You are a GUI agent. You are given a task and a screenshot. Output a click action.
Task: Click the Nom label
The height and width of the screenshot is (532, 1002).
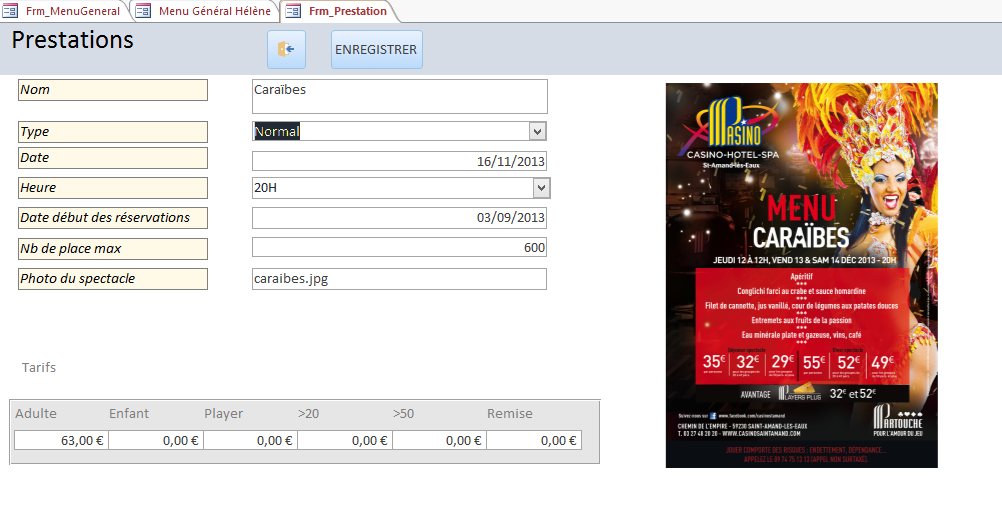[x=113, y=90]
